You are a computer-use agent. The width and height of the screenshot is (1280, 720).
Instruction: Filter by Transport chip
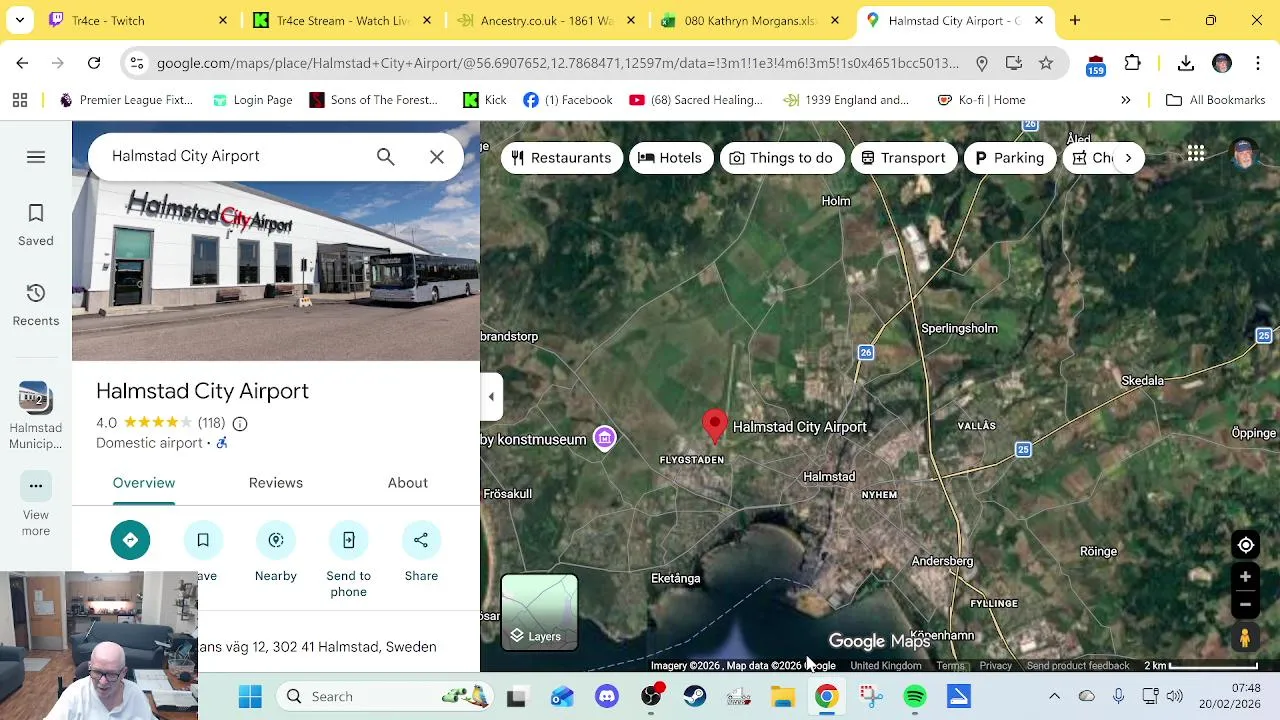pos(903,158)
